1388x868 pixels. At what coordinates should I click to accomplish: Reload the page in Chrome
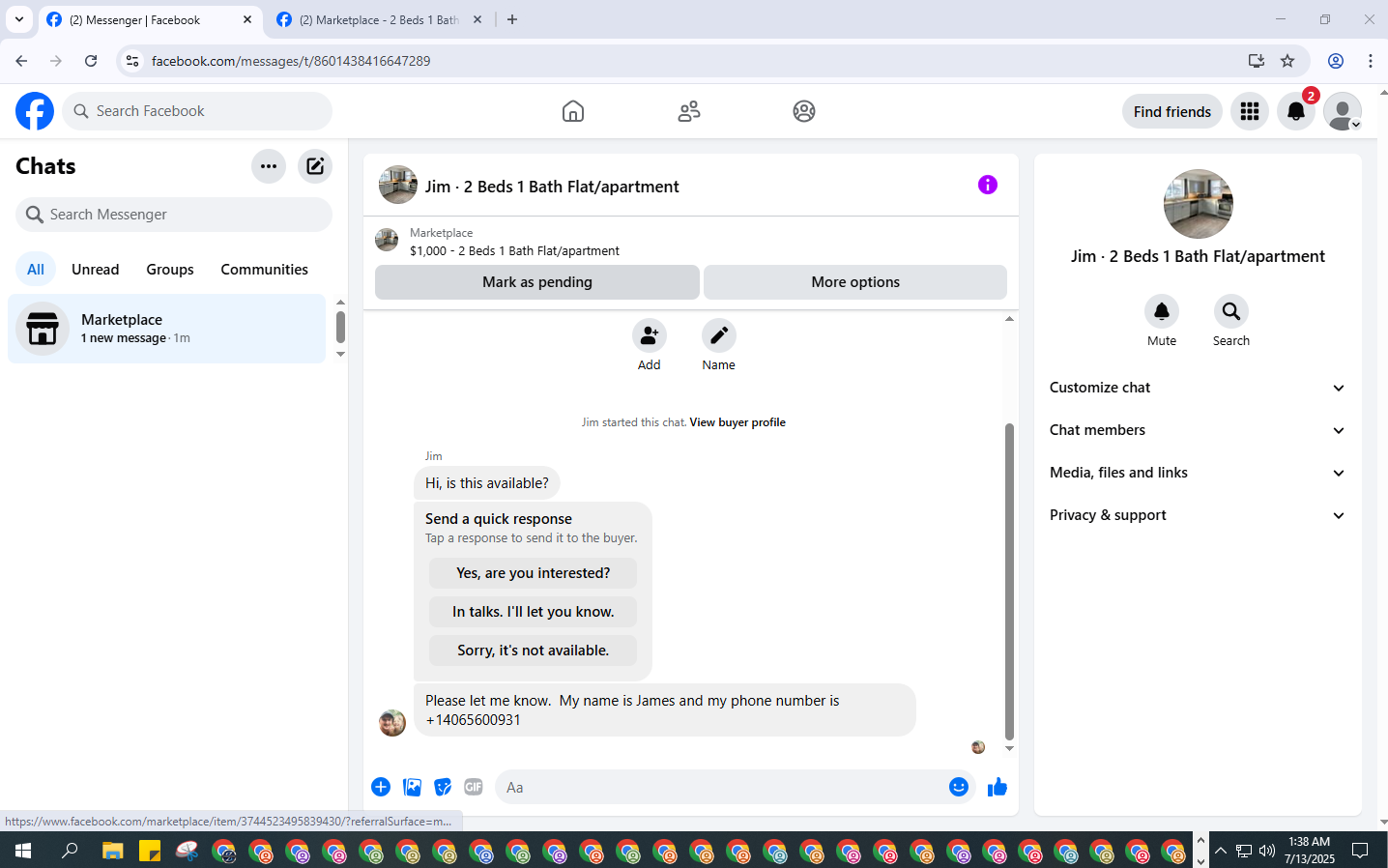(x=91, y=61)
